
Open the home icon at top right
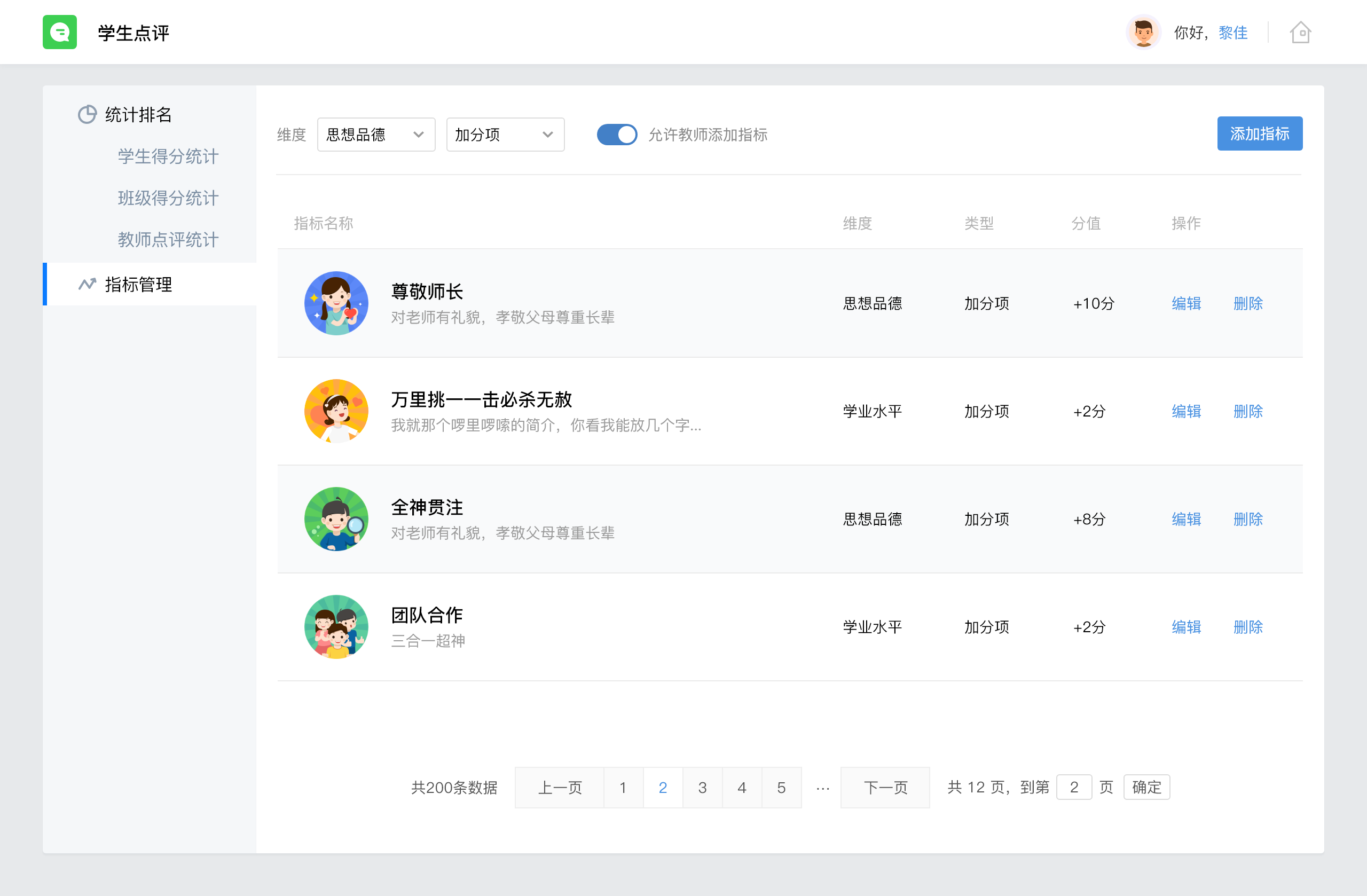tap(1300, 33)
